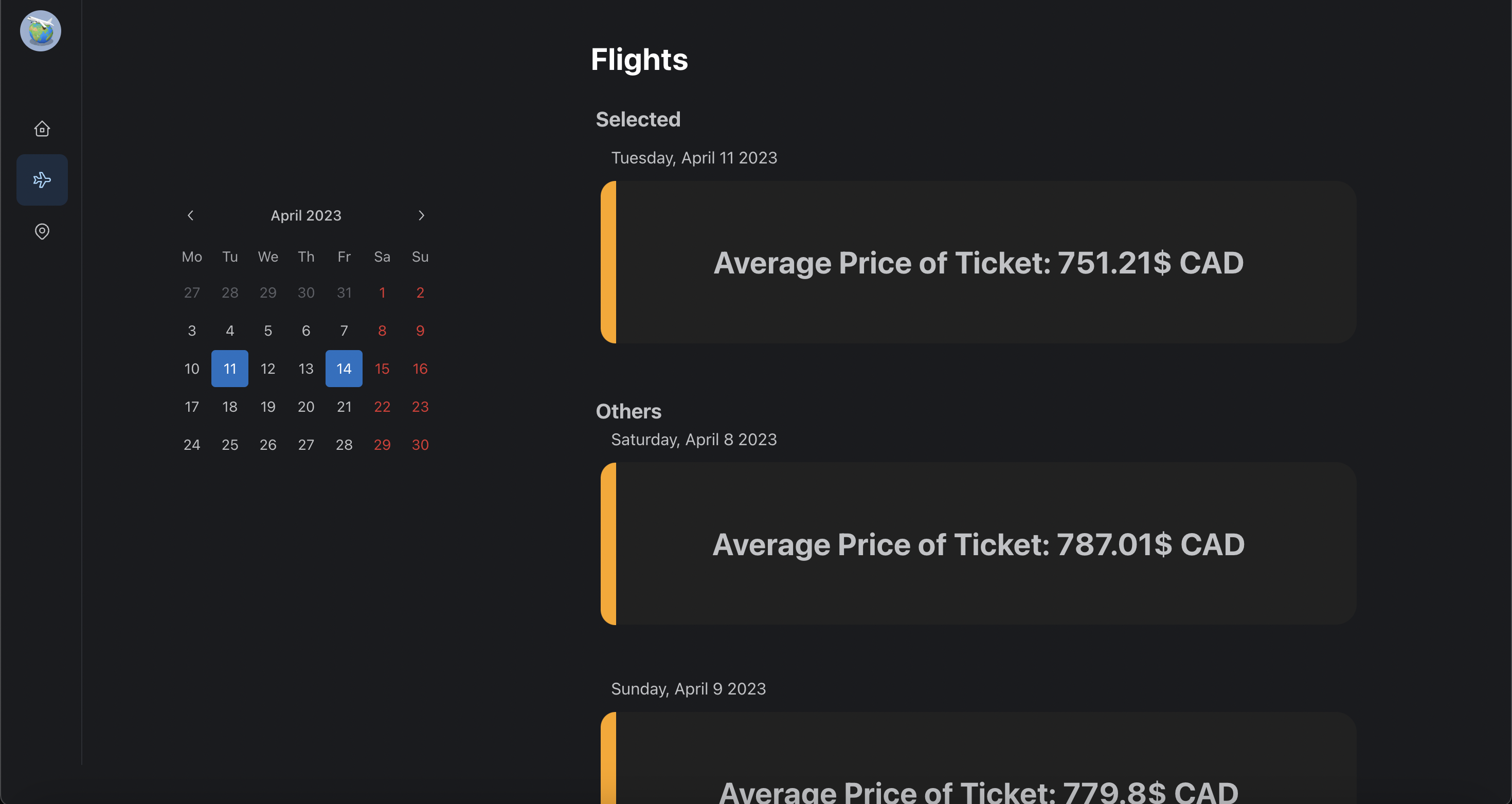Go to next month in calendar

421,215
